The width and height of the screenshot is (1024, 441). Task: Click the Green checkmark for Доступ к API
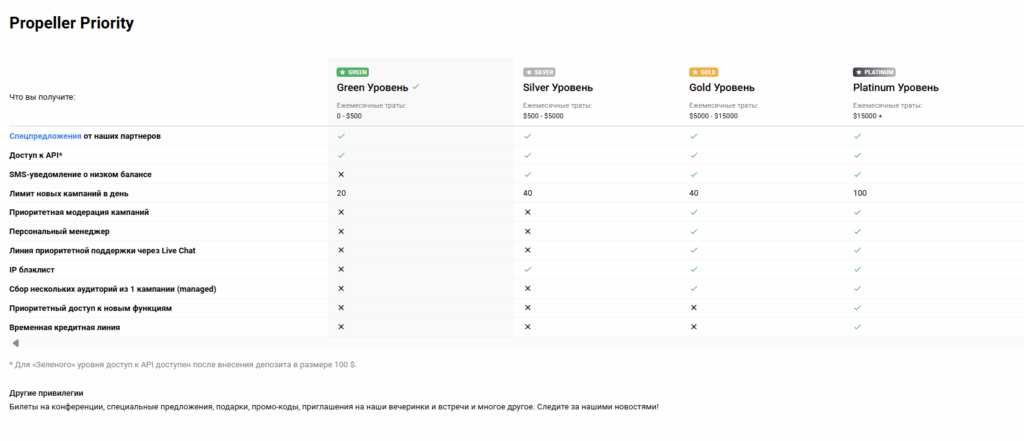341,155
